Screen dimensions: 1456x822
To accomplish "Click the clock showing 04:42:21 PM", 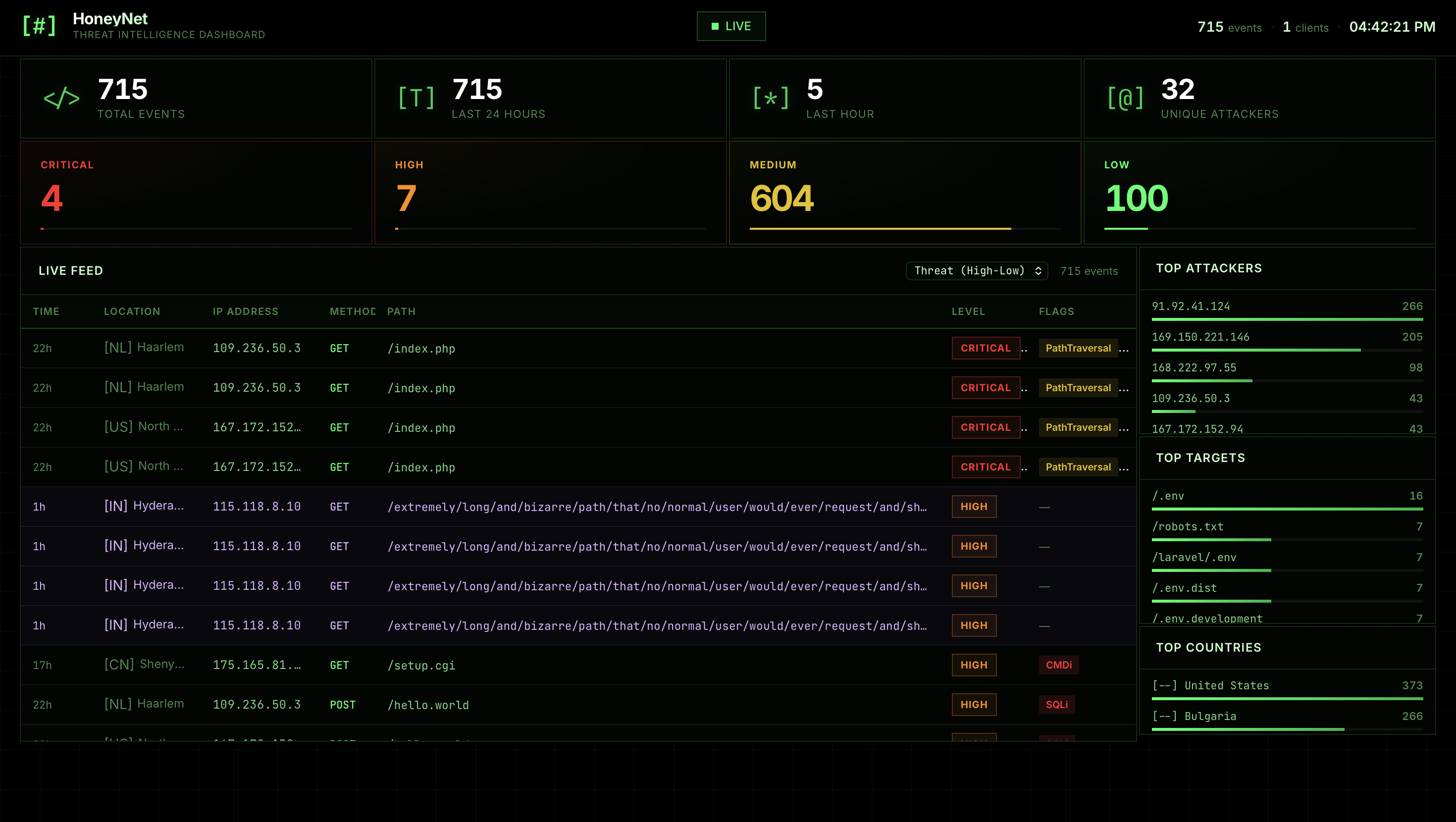I will pyautogui.click(x=1392, y=27).
